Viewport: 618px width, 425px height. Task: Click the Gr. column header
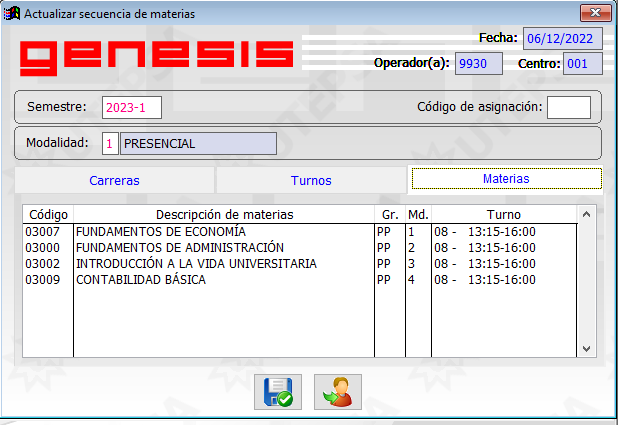[390, 214]
